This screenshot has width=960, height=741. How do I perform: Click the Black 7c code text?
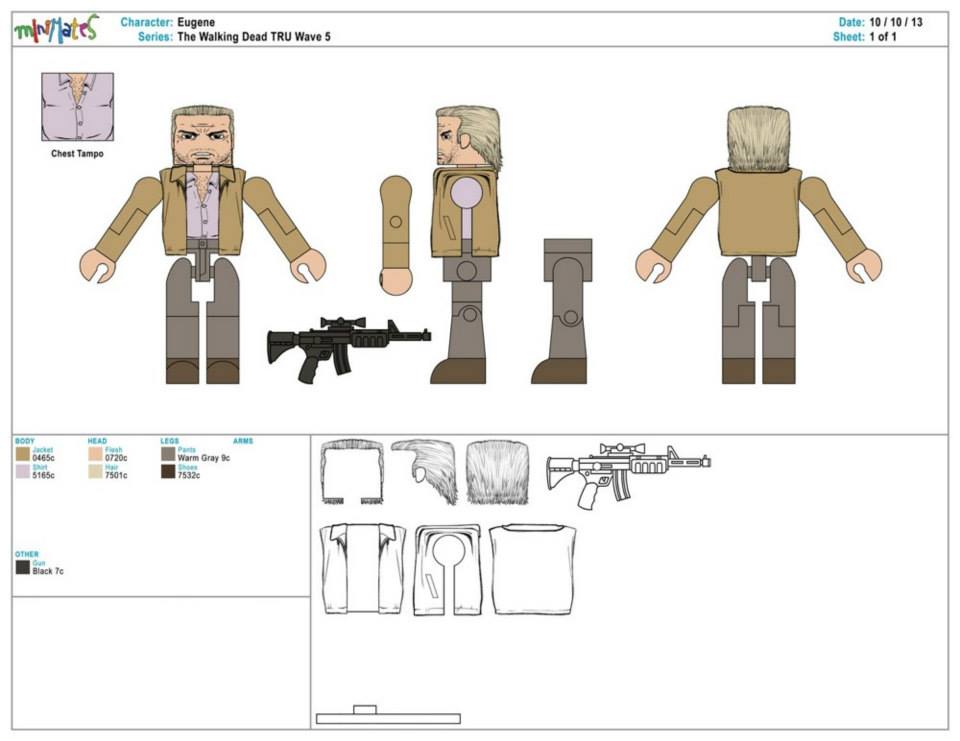48,571
